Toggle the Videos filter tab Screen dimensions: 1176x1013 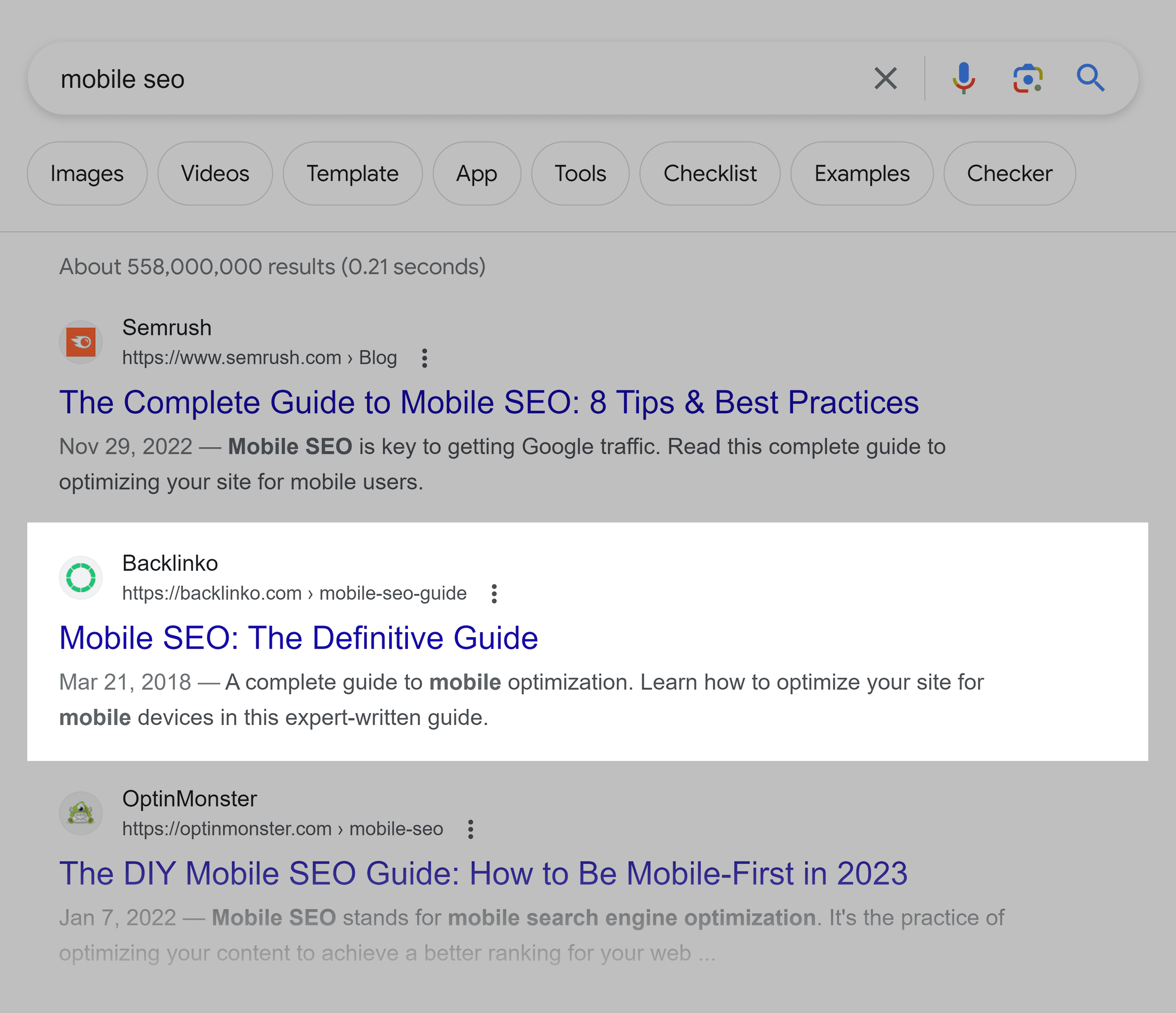[x=215, y=173]
